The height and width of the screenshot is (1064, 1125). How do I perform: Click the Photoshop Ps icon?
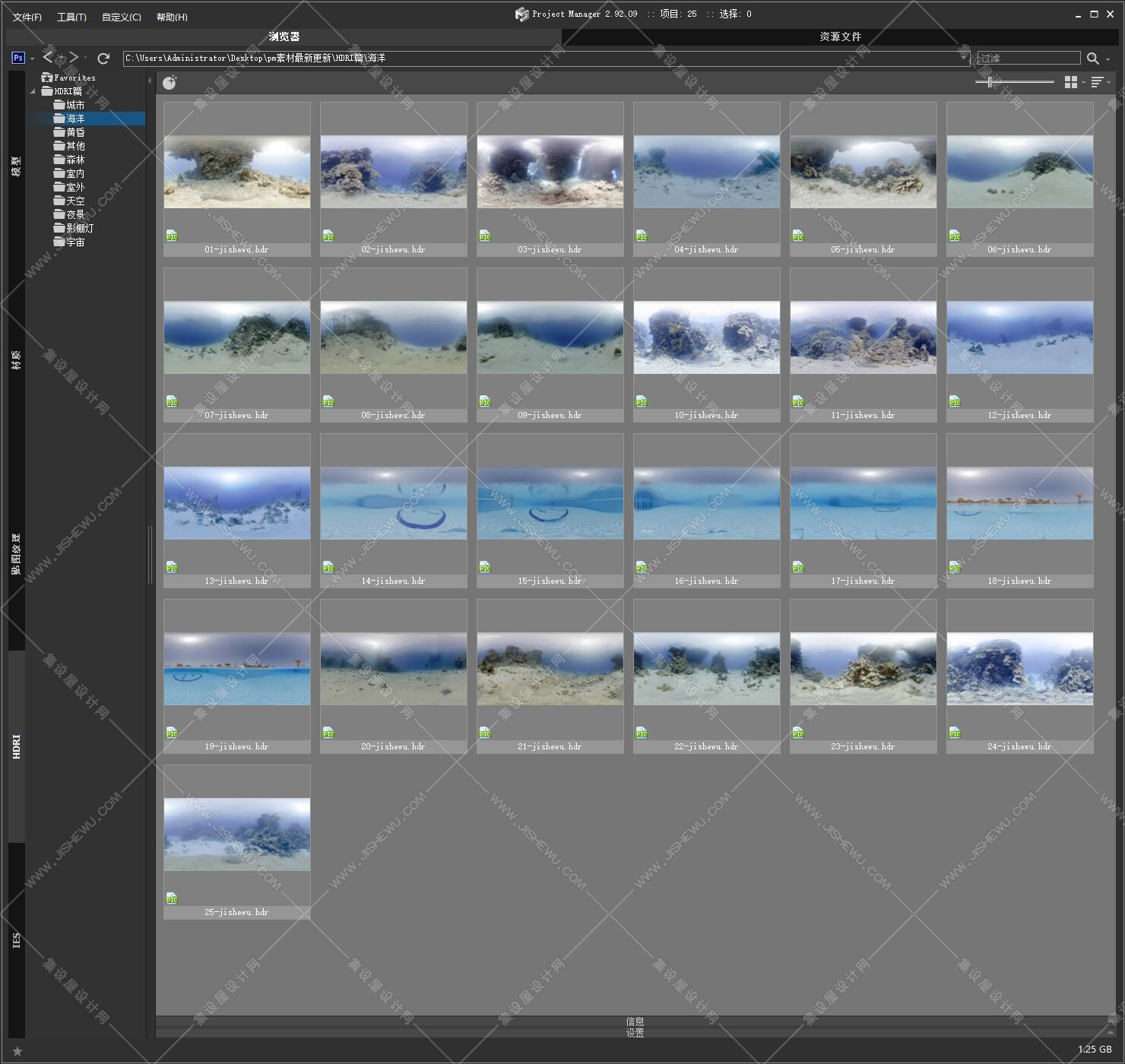[18, 58]
